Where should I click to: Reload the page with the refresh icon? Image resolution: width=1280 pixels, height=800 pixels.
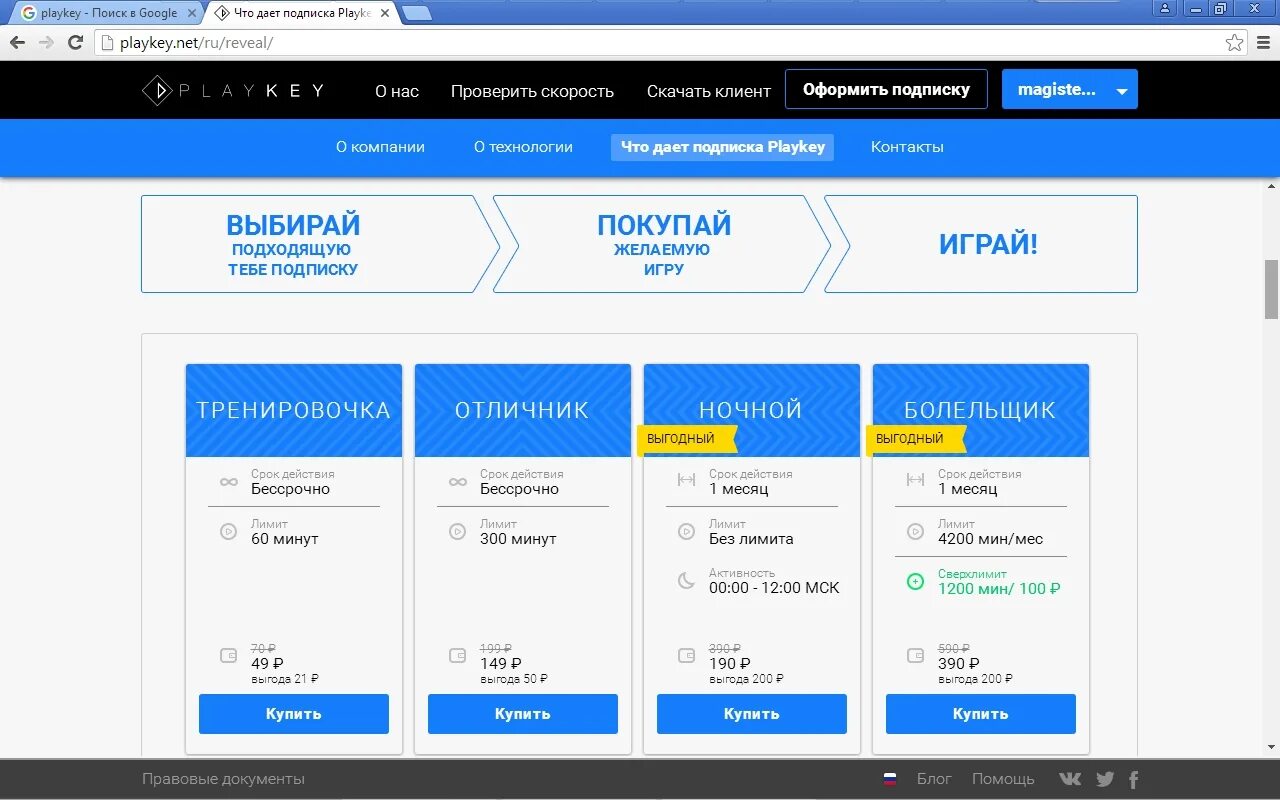[75, 42]
